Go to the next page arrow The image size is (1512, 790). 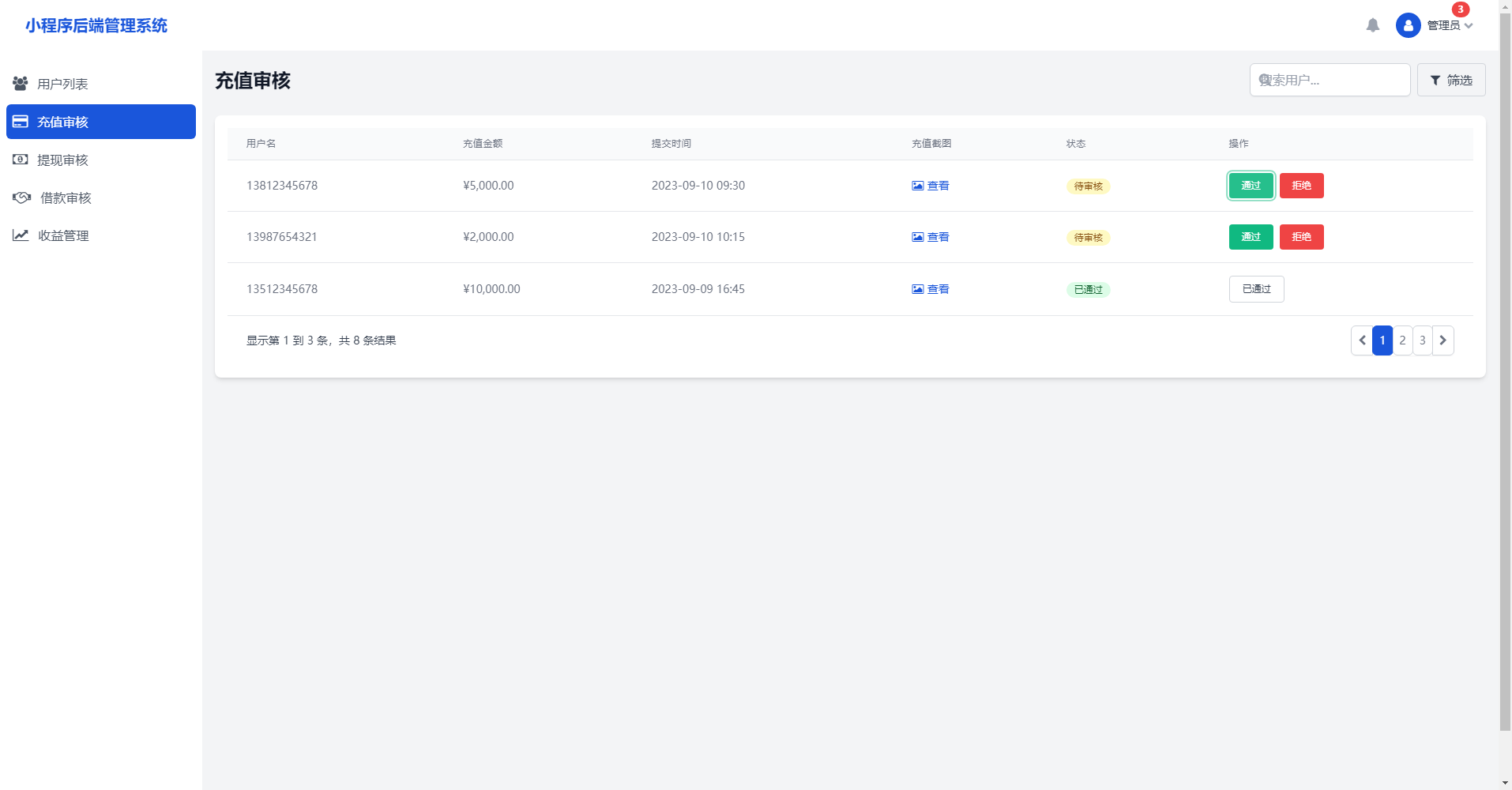point(1442,340)
